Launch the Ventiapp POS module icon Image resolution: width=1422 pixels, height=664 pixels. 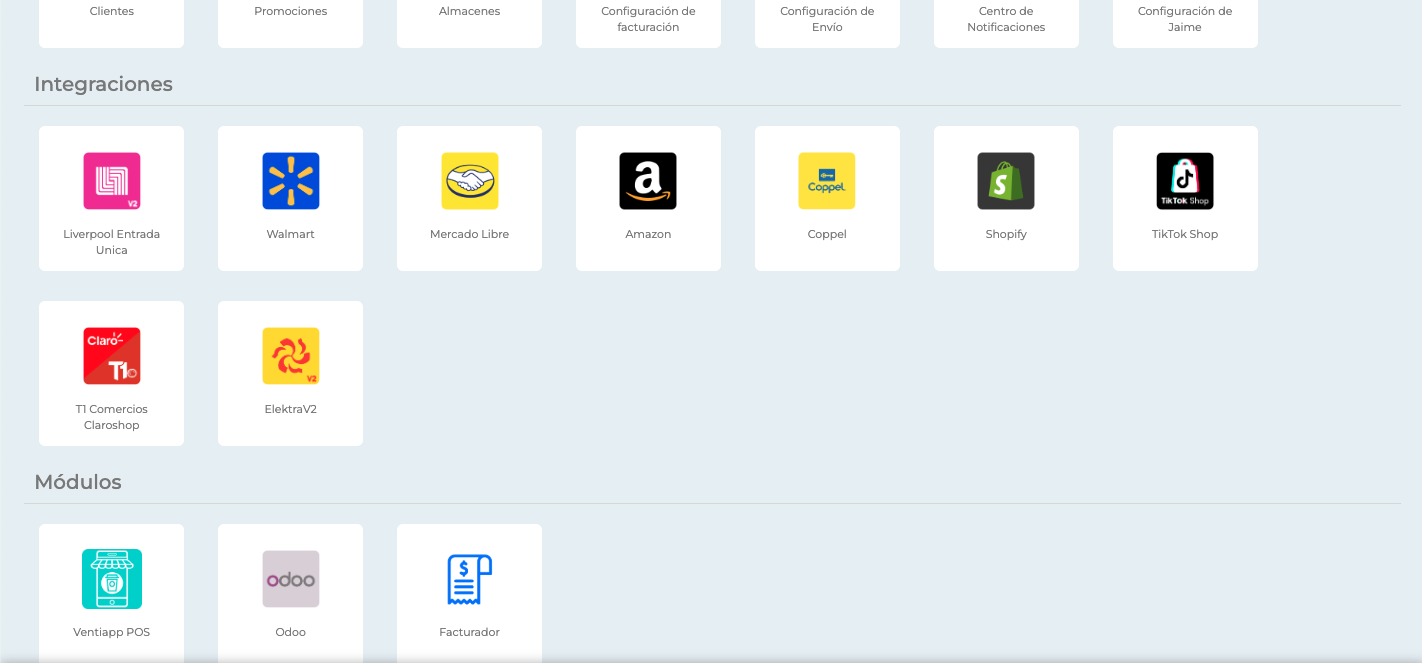pos(111,579)
